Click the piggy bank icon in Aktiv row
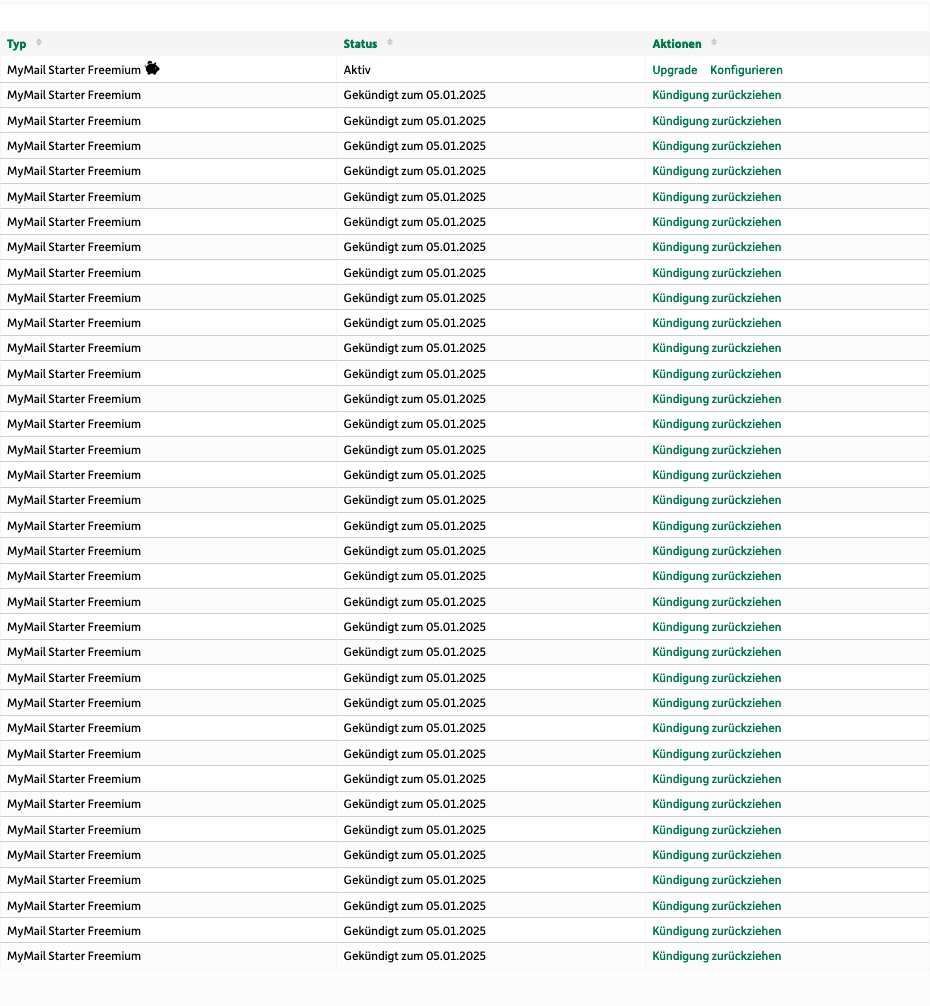The height and width of the screenshot is (1006, 930). coord(152,68)
